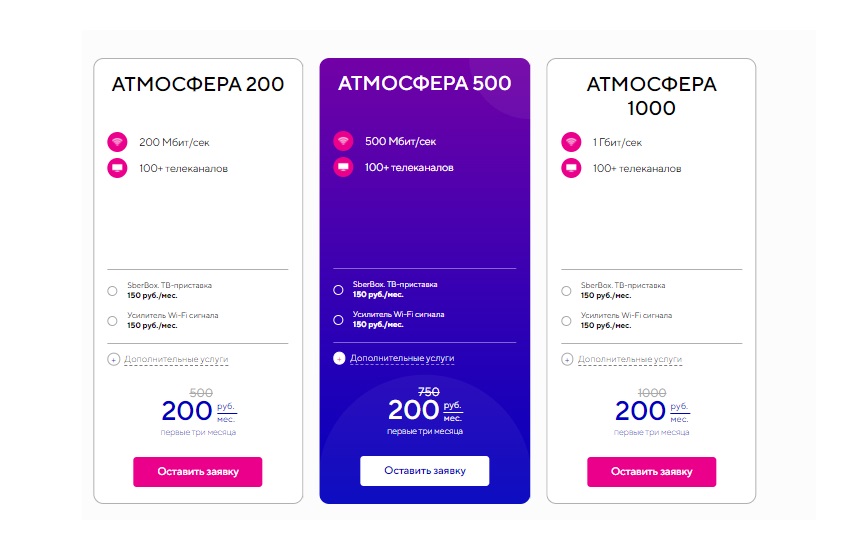Select SberBox ТВ-приставка in Атмосфера 200
This screenshot has height=558, width=860.
point(112,291)
